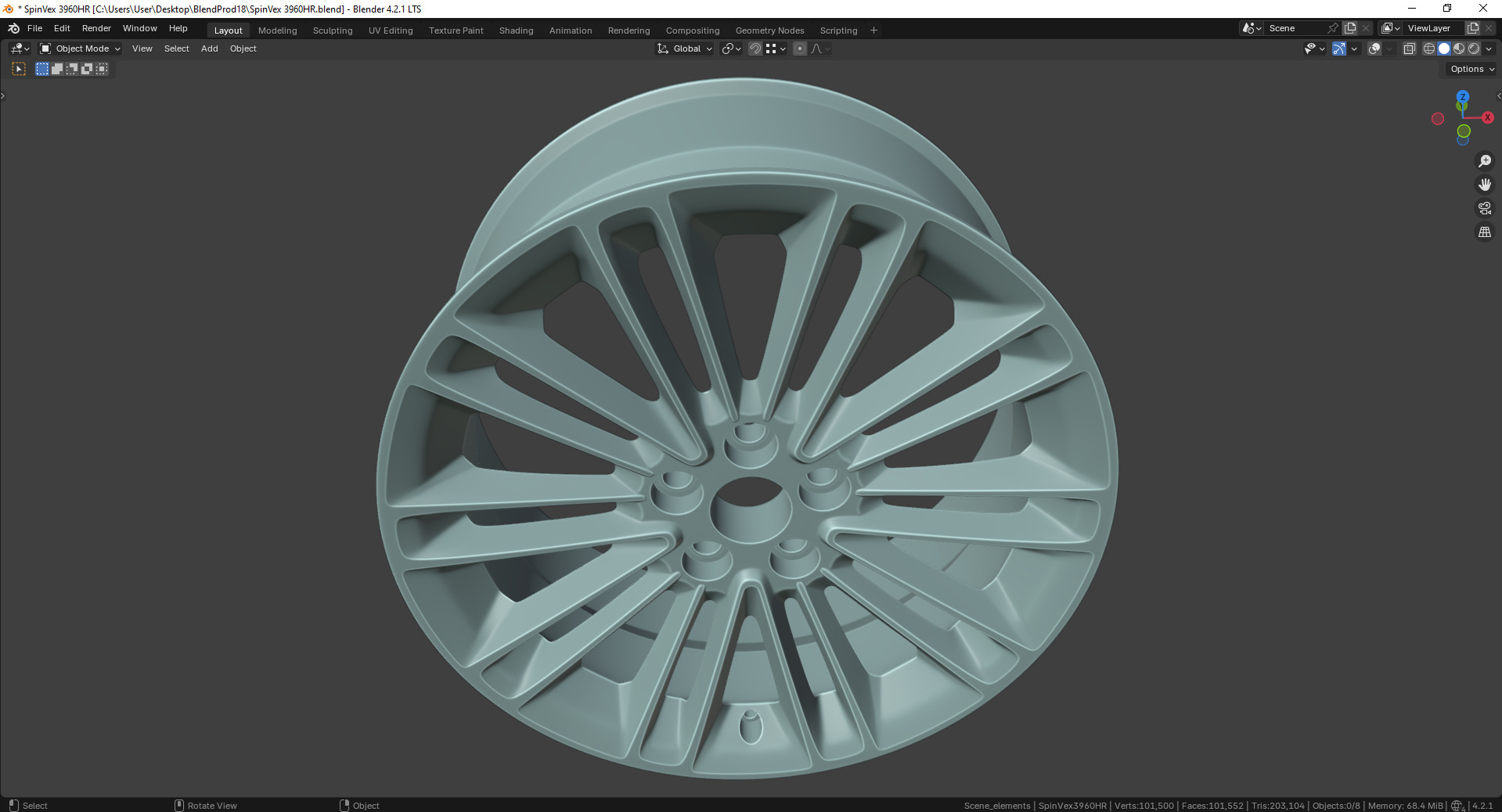Toggle camera view icon

[x=1484, y=208]
